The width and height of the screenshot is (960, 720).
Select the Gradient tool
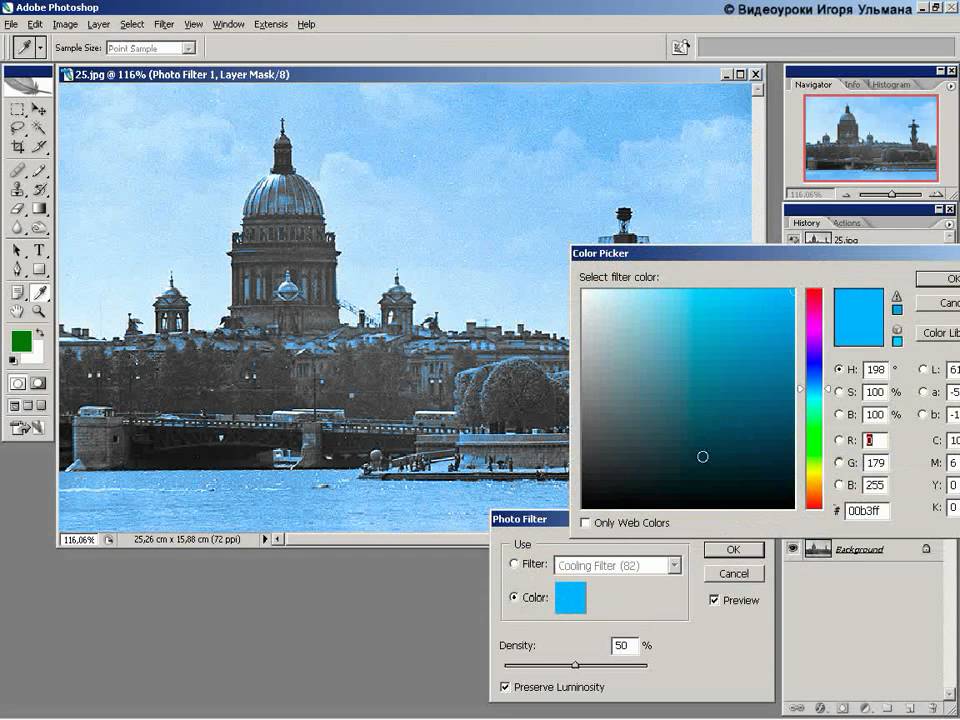pyautogui.click(x=39, y=209)
